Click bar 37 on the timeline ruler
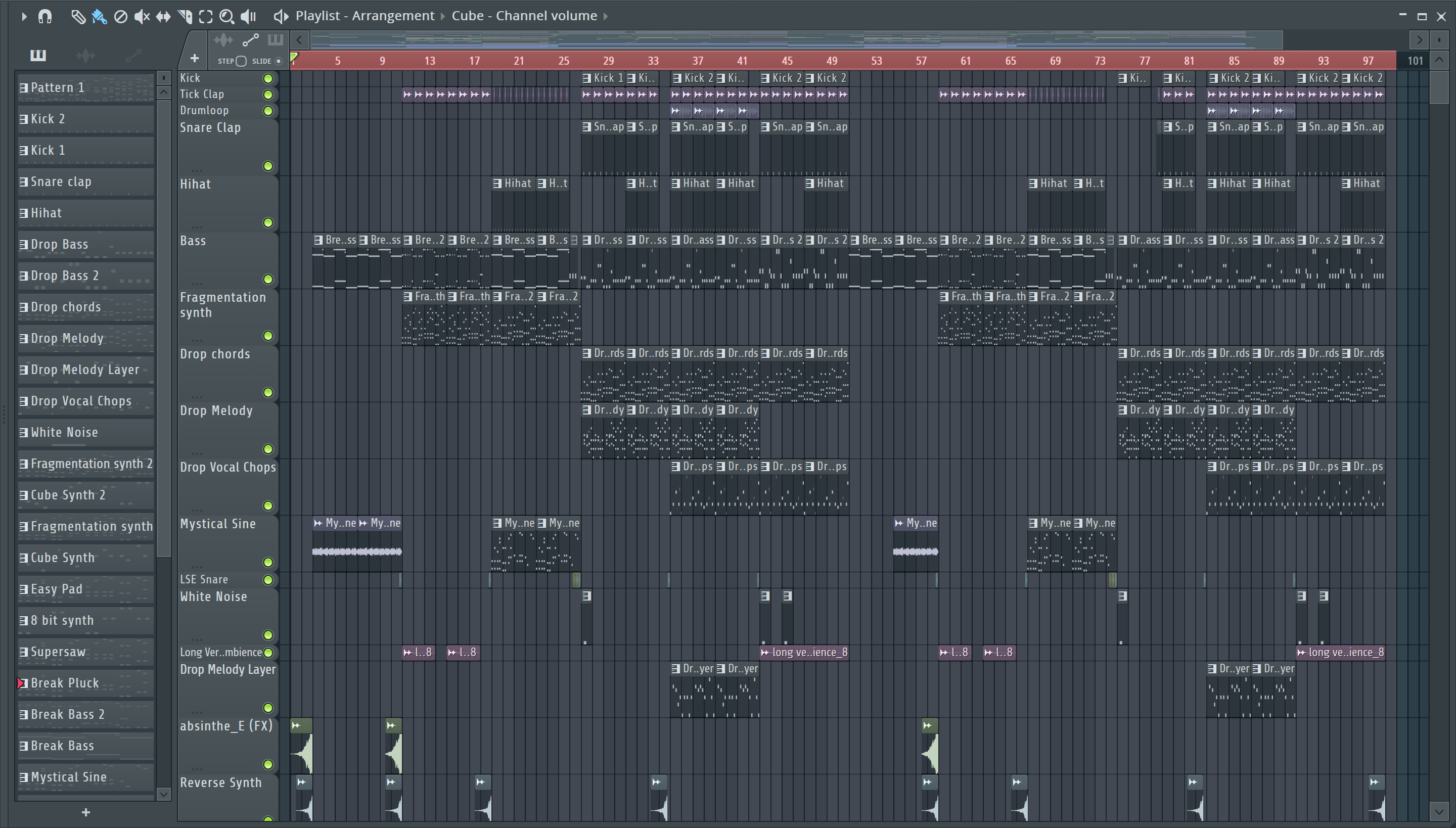Image resolution: width=1456 pixels, height=828 pixels. click(x=697, y=60)
